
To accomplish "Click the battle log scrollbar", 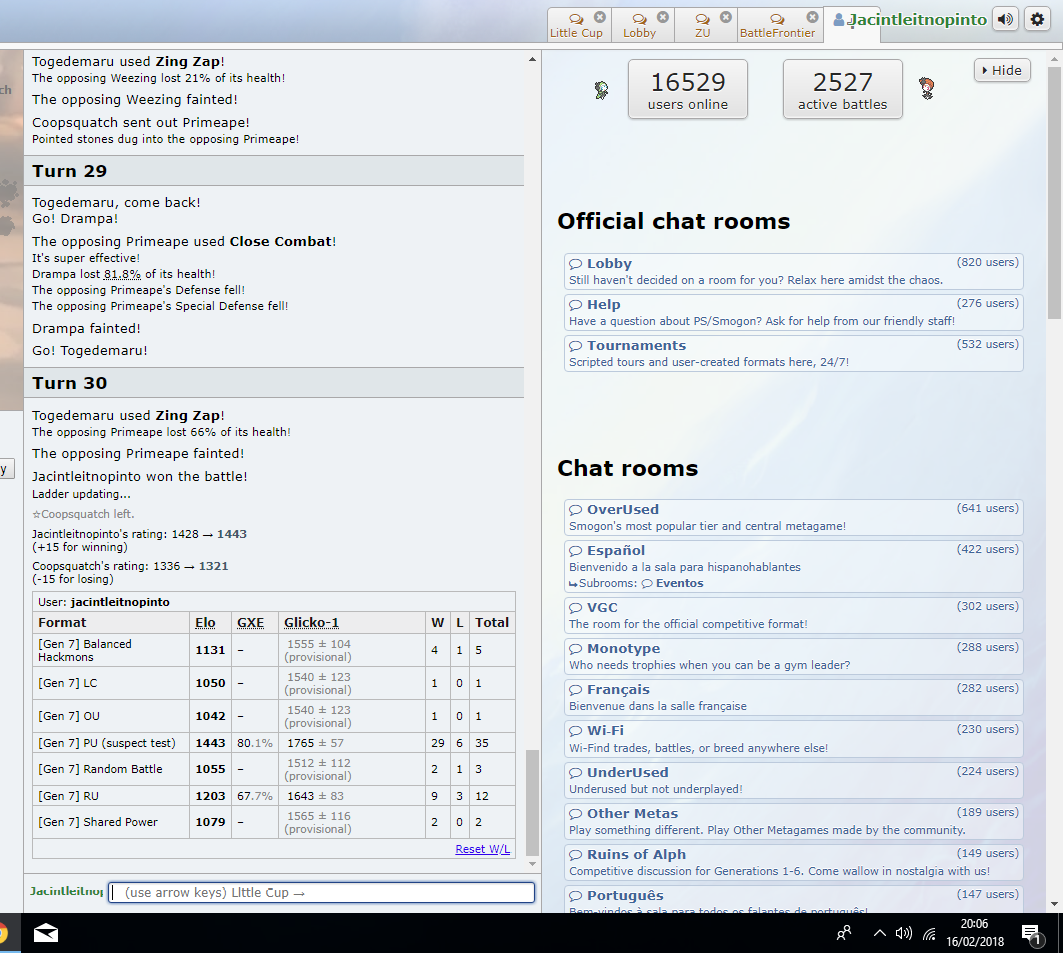I will [532, 800].
